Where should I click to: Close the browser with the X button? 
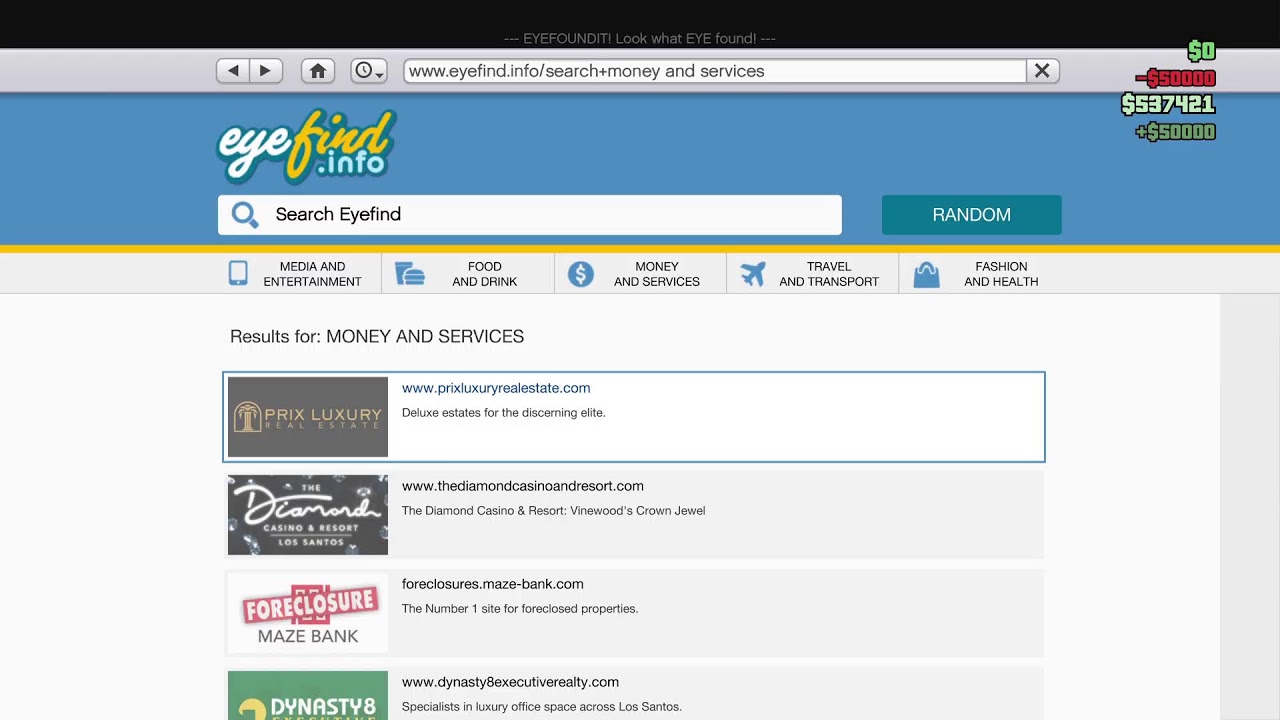tap(1042, 71)
